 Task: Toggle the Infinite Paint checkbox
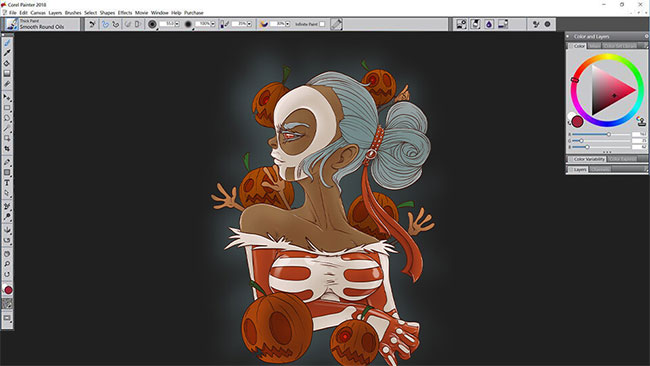pos(322,24)
